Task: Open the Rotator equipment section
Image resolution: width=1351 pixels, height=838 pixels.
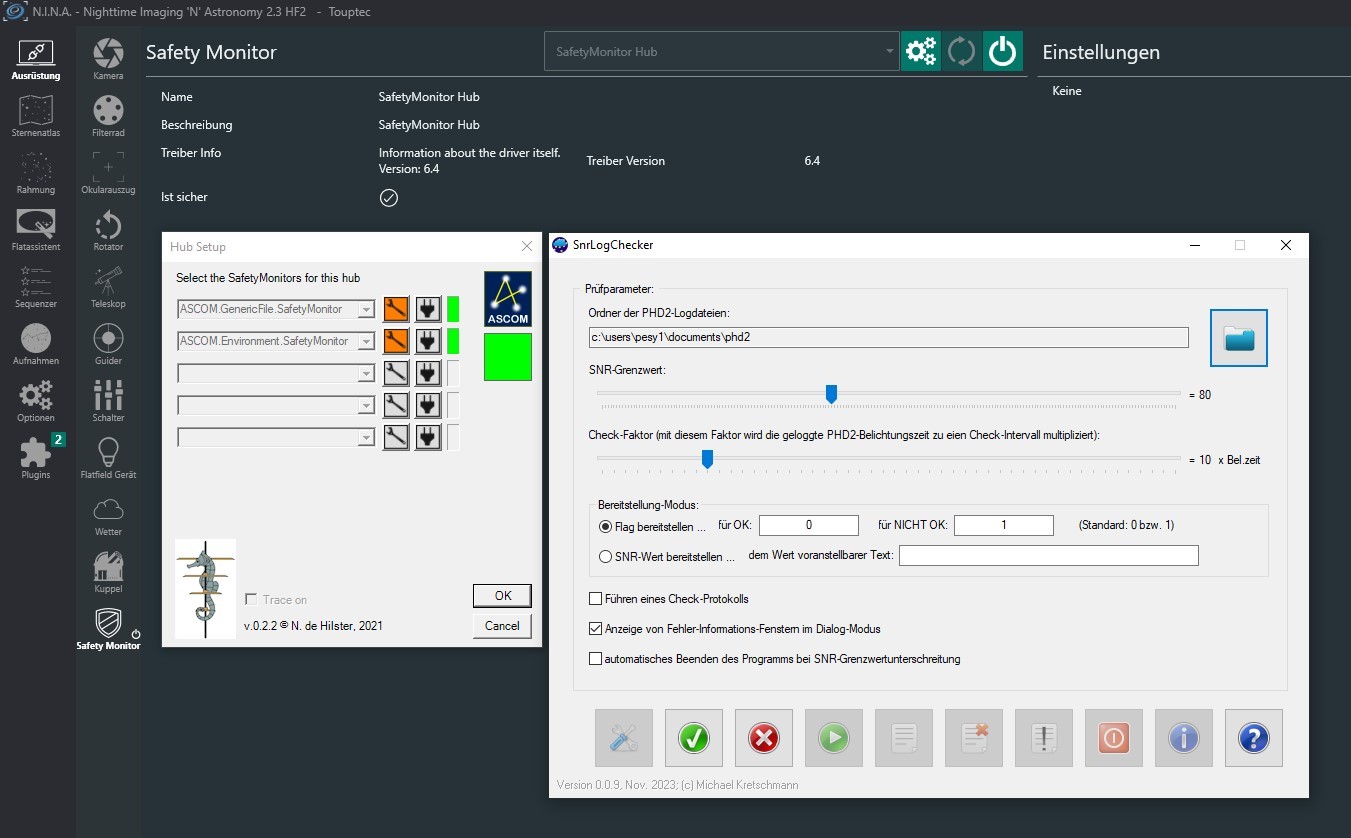Action: (108, 230)
